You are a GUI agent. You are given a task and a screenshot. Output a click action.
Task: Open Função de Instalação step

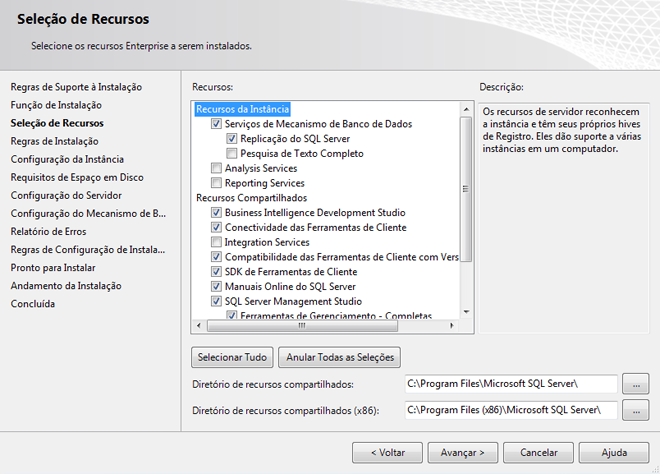56,105
